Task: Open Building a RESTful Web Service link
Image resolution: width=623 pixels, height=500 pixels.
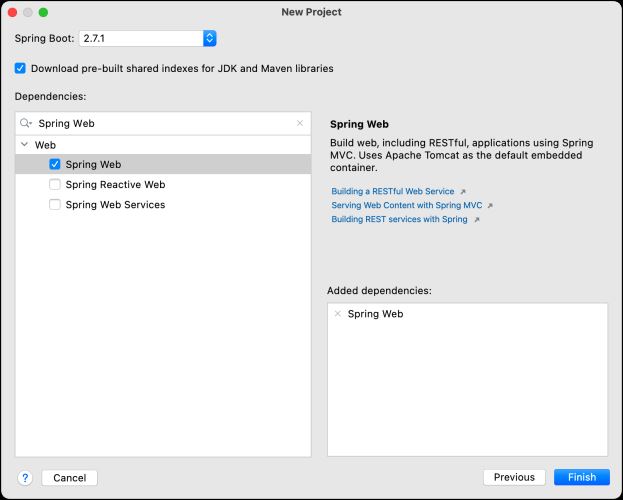Action: (393, 191)
